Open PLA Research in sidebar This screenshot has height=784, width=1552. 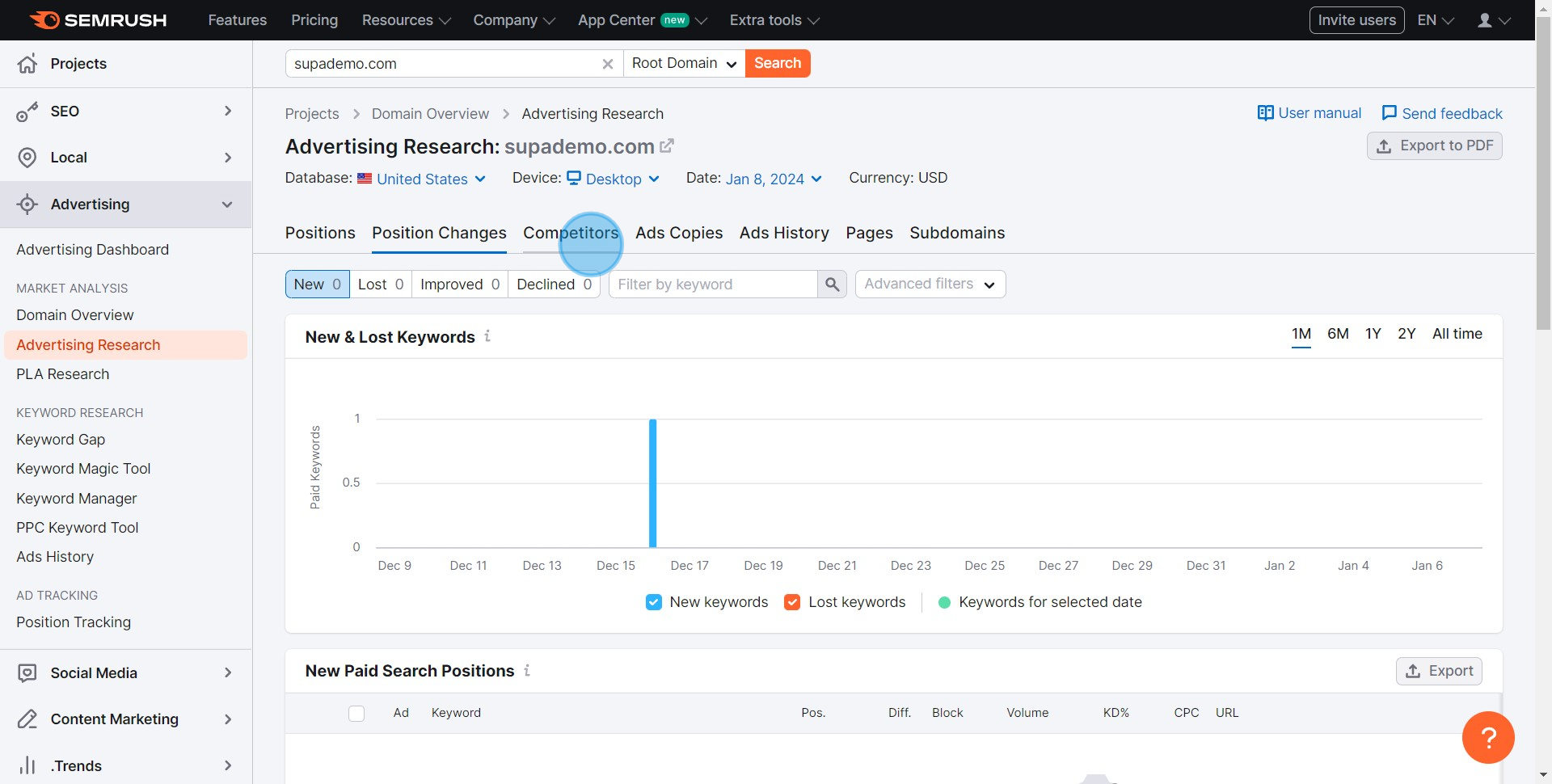click(62, 374)
